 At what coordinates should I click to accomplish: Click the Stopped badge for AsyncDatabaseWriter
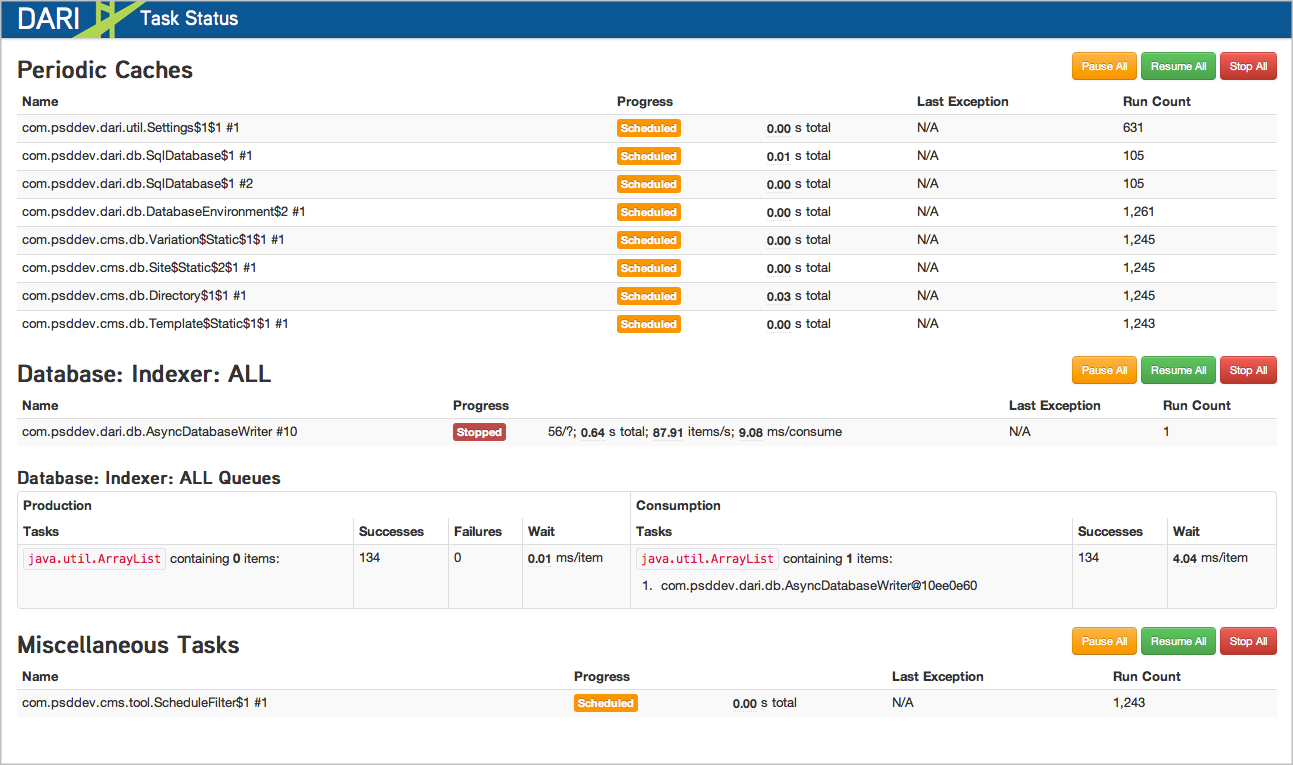pos(479,432)
